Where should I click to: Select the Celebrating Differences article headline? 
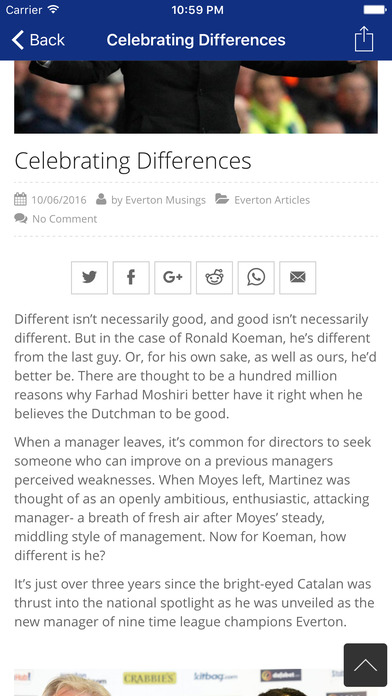click(x=133, y=161)
